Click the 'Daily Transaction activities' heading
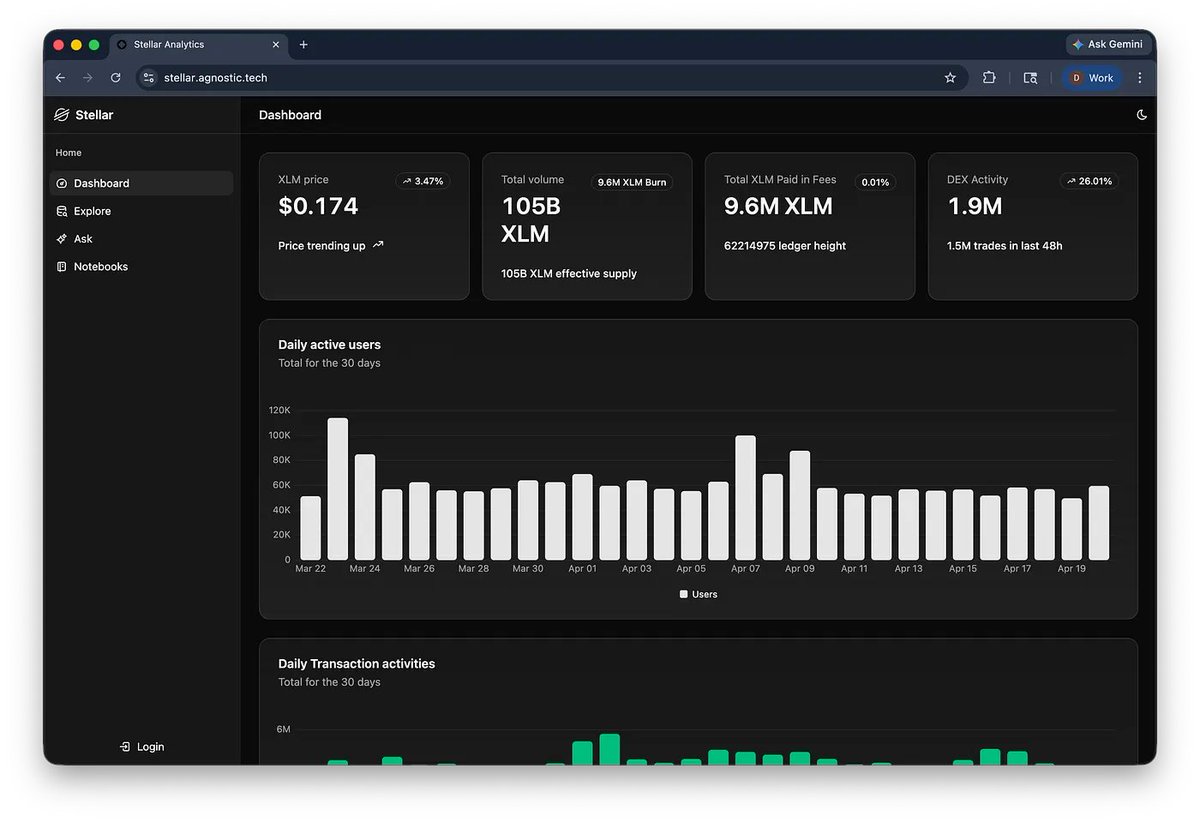This screenshot has height=822, width=1200. tap(357, 664)
